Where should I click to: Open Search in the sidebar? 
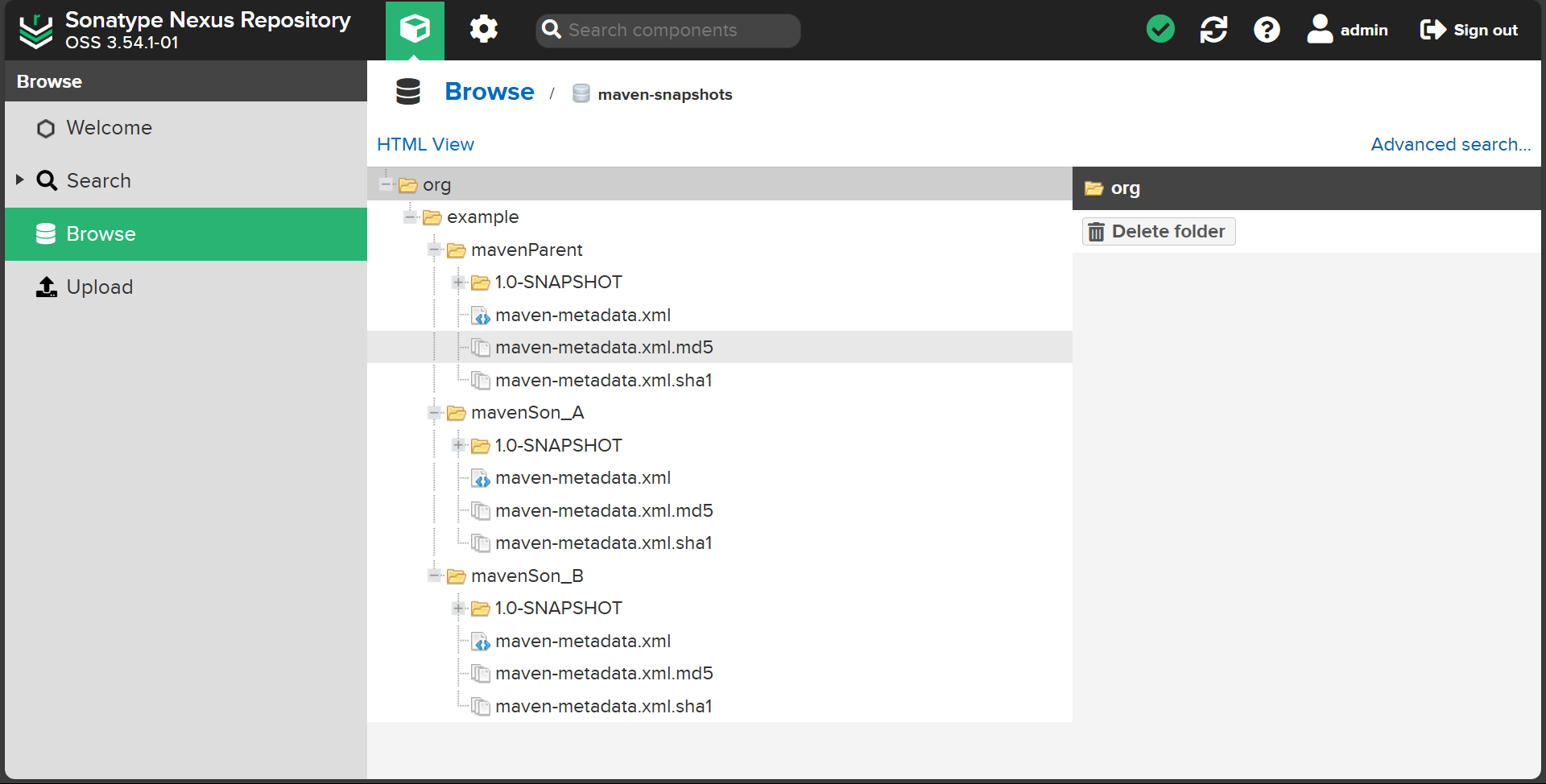[x=186, y=181]
